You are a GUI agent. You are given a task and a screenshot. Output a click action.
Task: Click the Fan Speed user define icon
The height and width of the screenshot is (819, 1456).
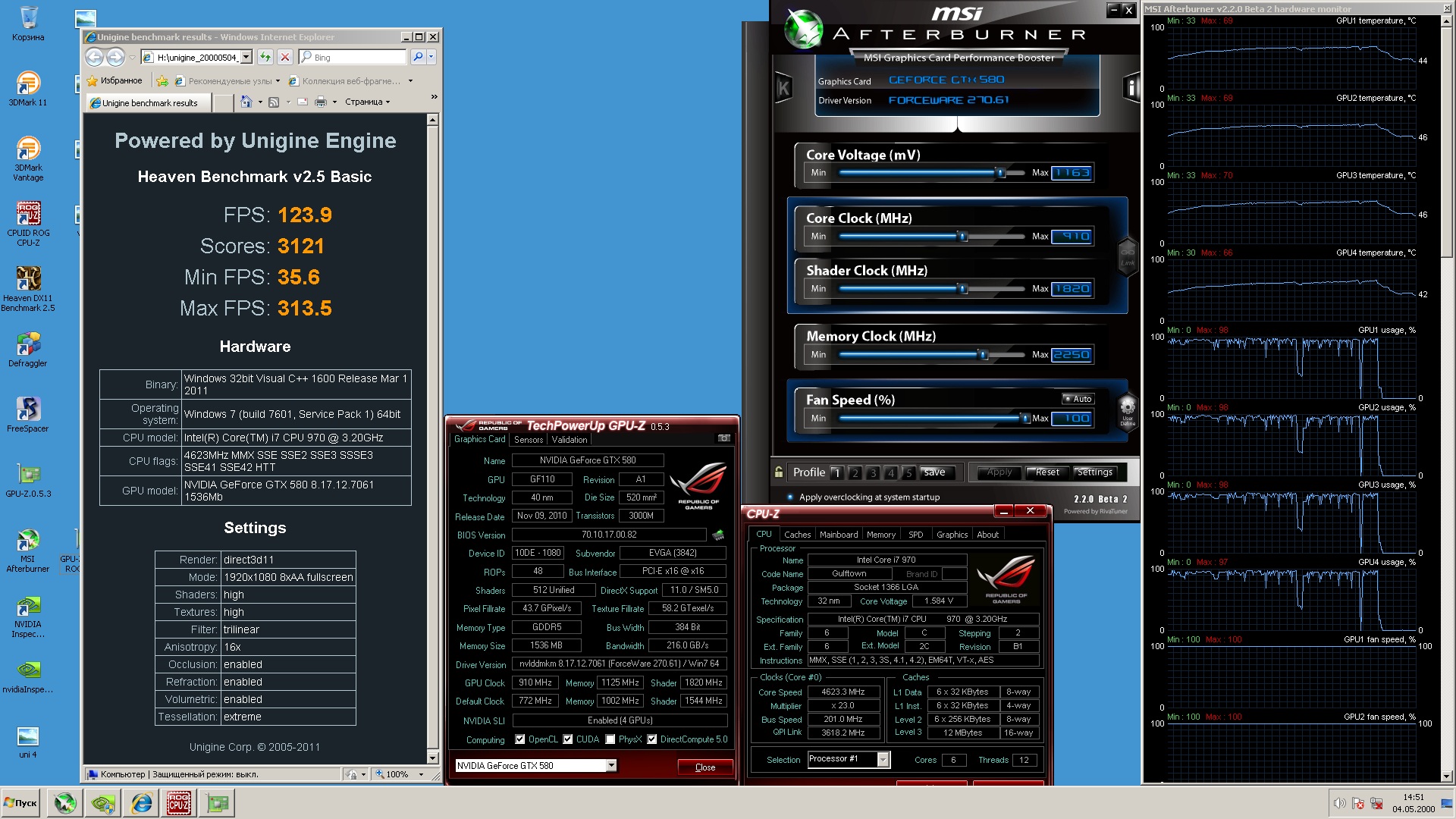click(x=1128, y=408)
